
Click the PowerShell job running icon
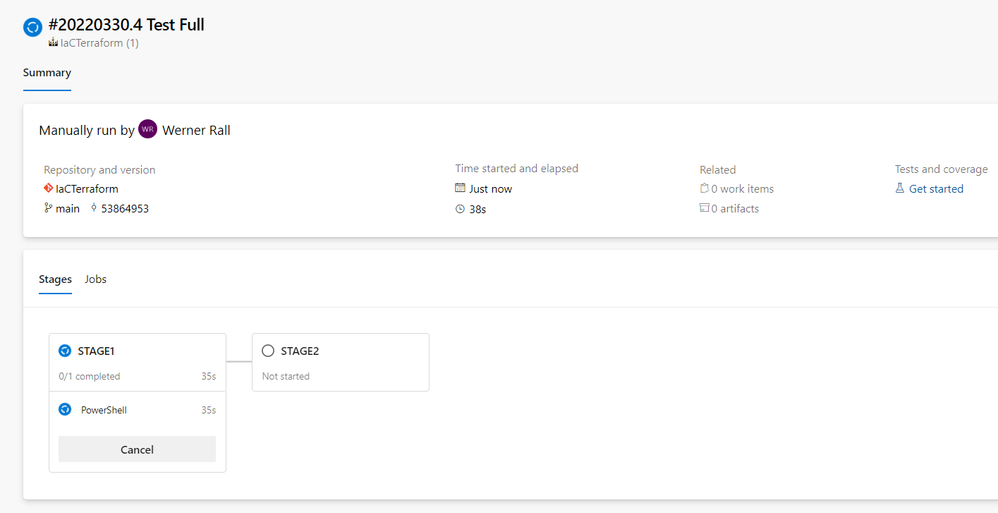pos(65,409)
